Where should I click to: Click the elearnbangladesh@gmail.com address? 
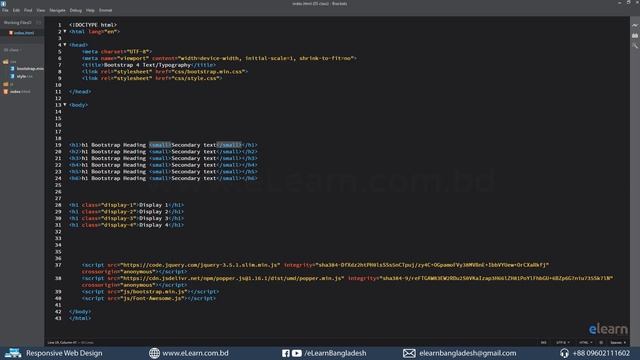point(467,353)
